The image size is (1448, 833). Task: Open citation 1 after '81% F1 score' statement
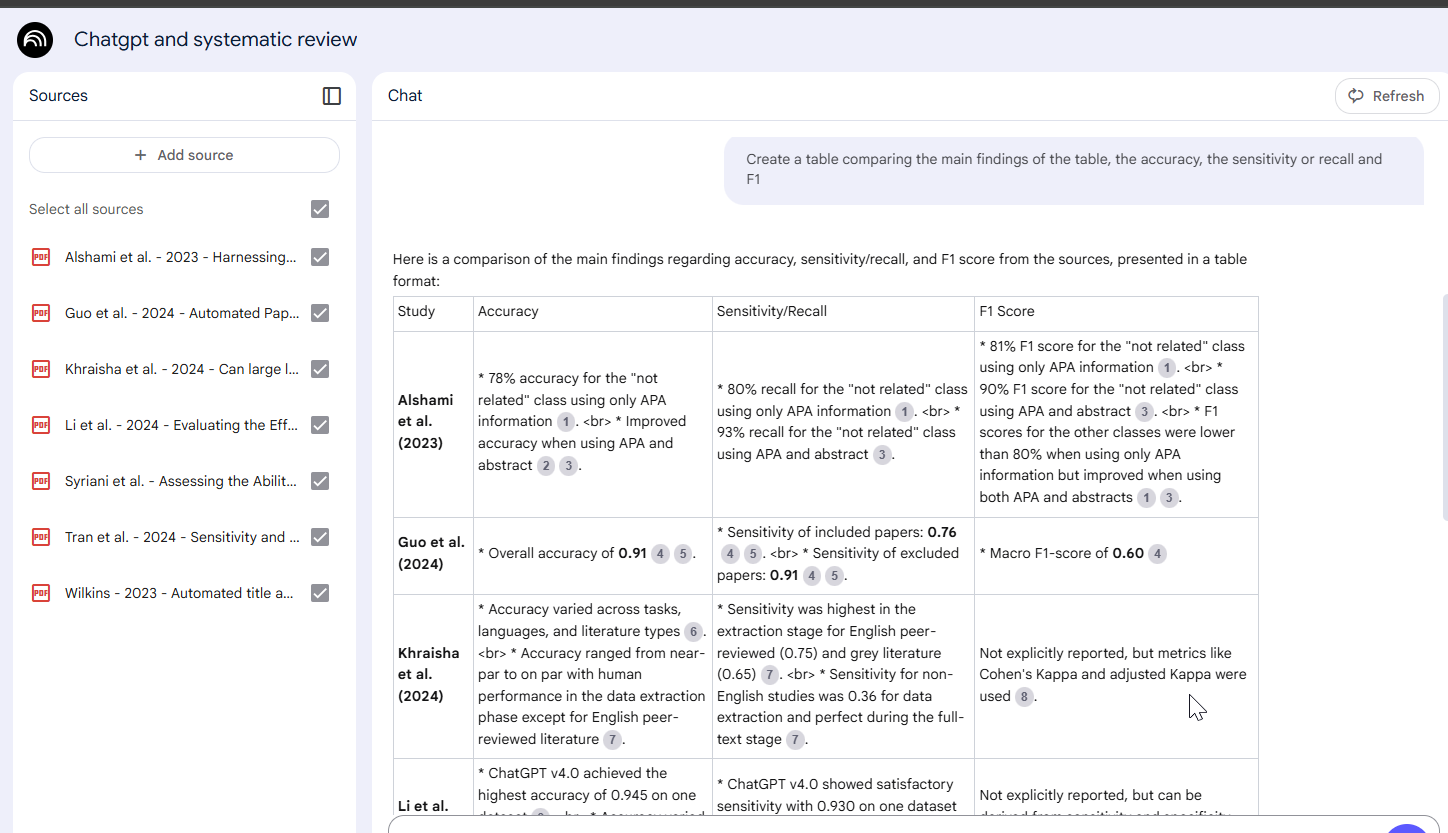pyautogui.click(x=1167, y=368)
